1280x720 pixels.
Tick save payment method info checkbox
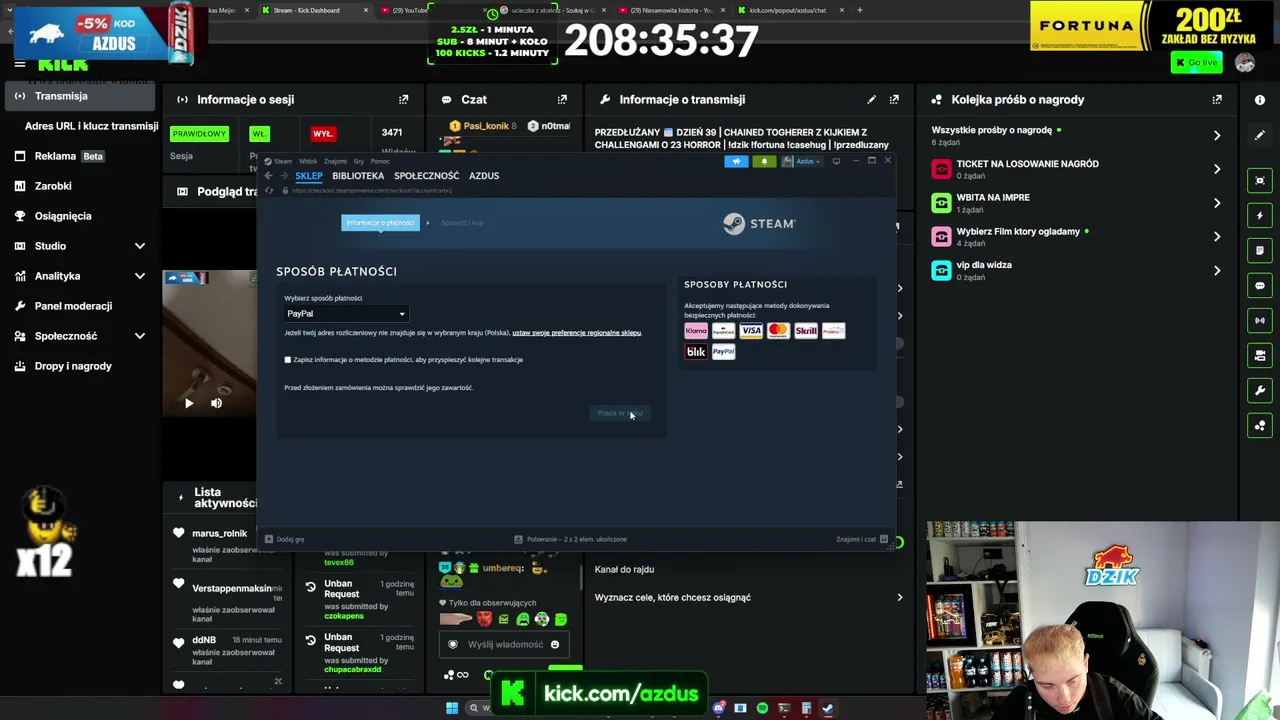[288, 360]
